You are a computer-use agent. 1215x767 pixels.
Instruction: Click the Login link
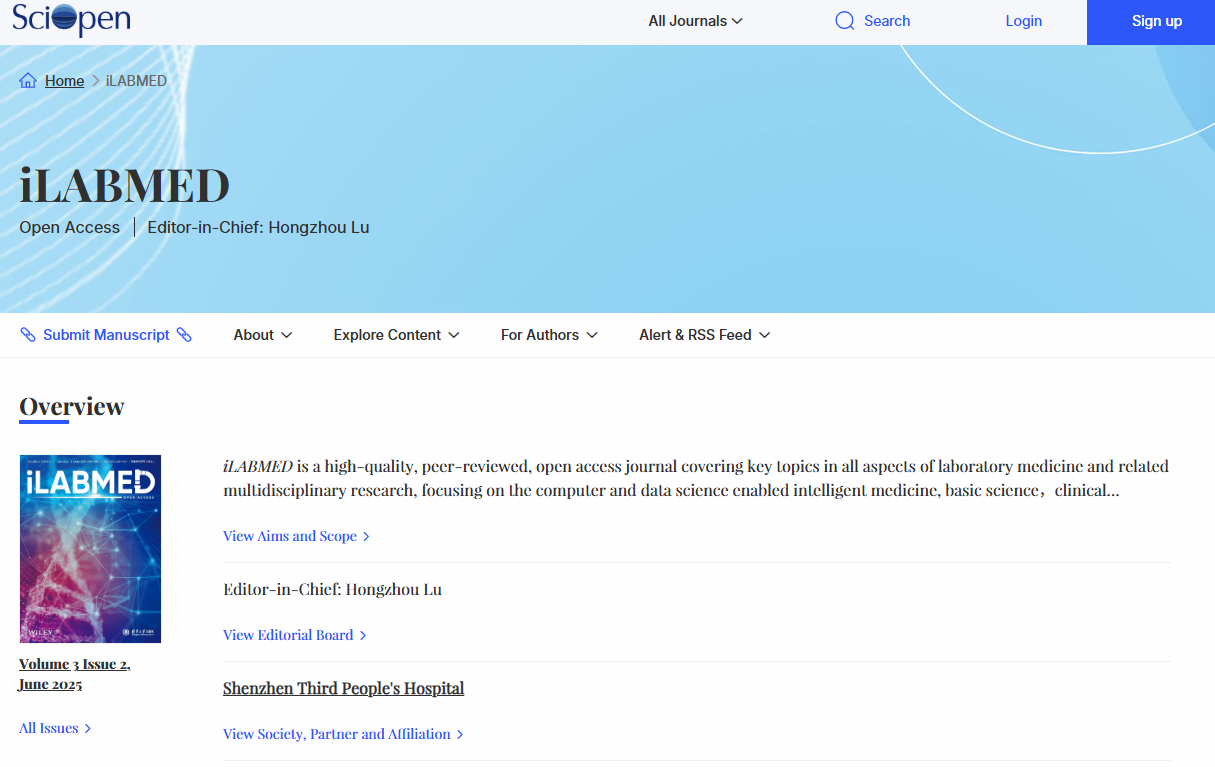coord(1023,21)
